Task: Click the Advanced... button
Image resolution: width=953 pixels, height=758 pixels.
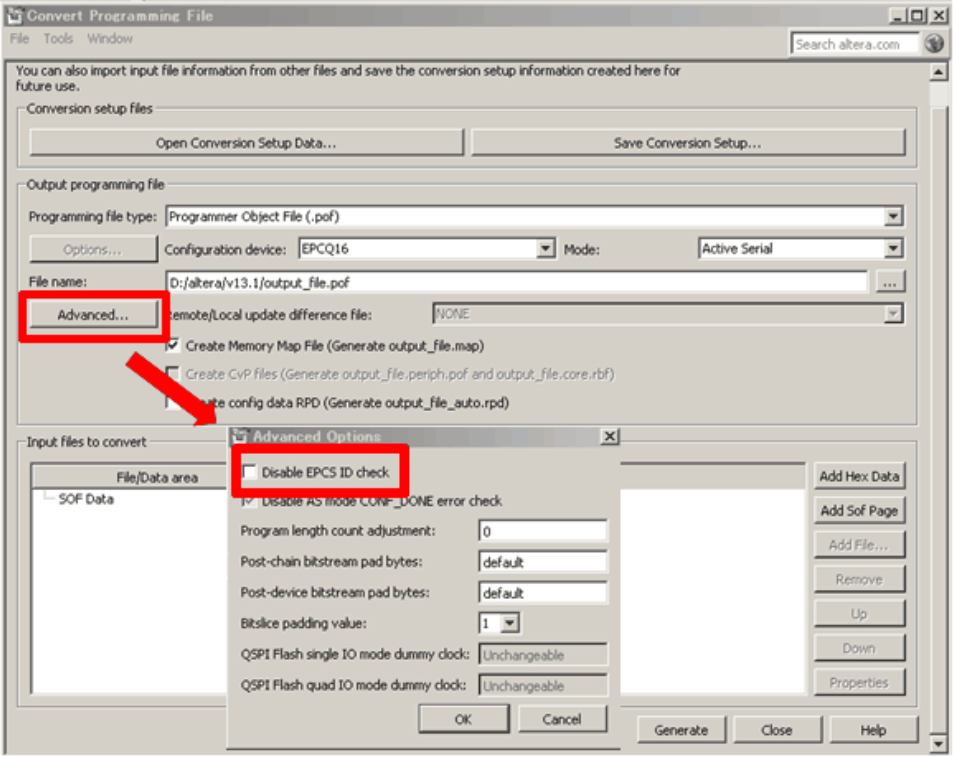Action: click(x=93, y=315)
